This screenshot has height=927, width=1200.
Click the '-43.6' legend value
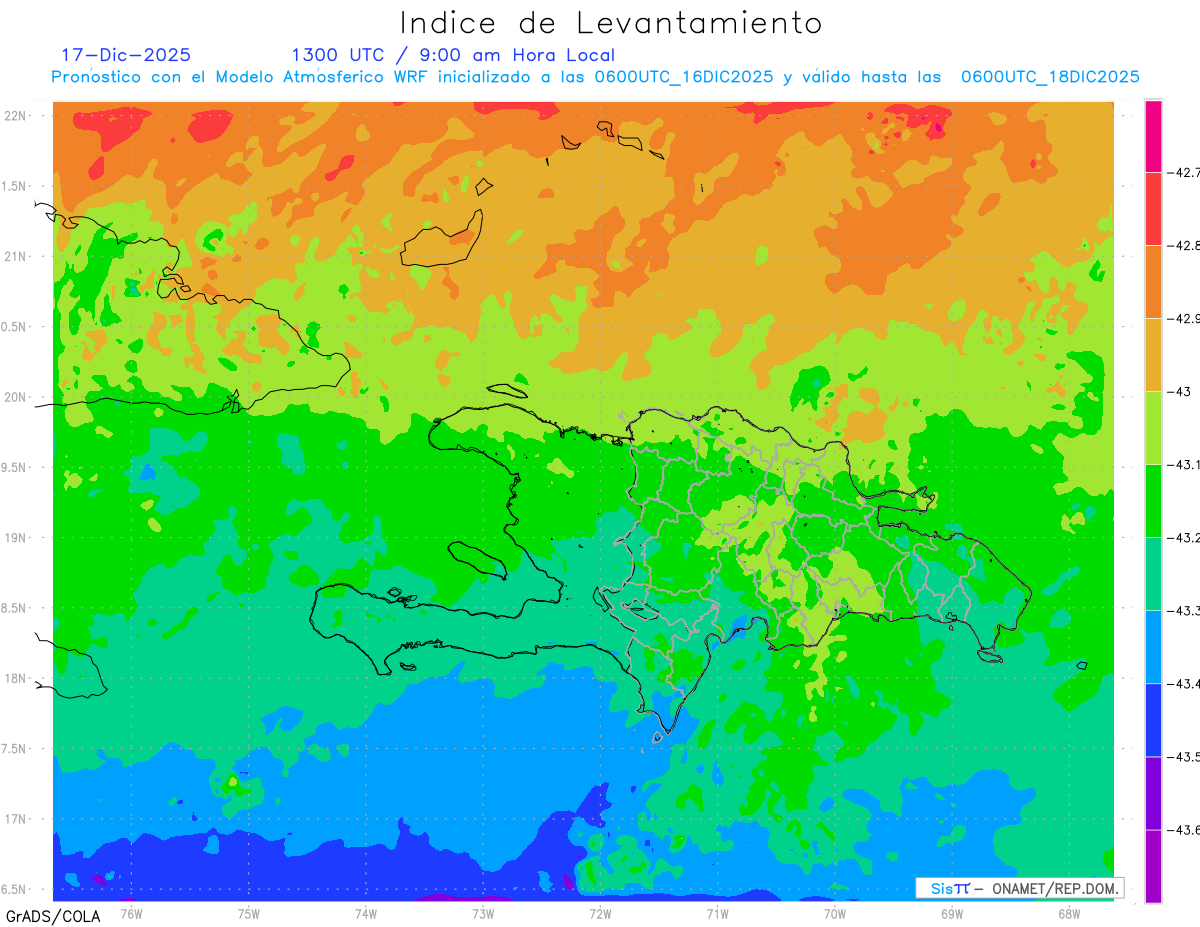click(x=1183, y=830)
